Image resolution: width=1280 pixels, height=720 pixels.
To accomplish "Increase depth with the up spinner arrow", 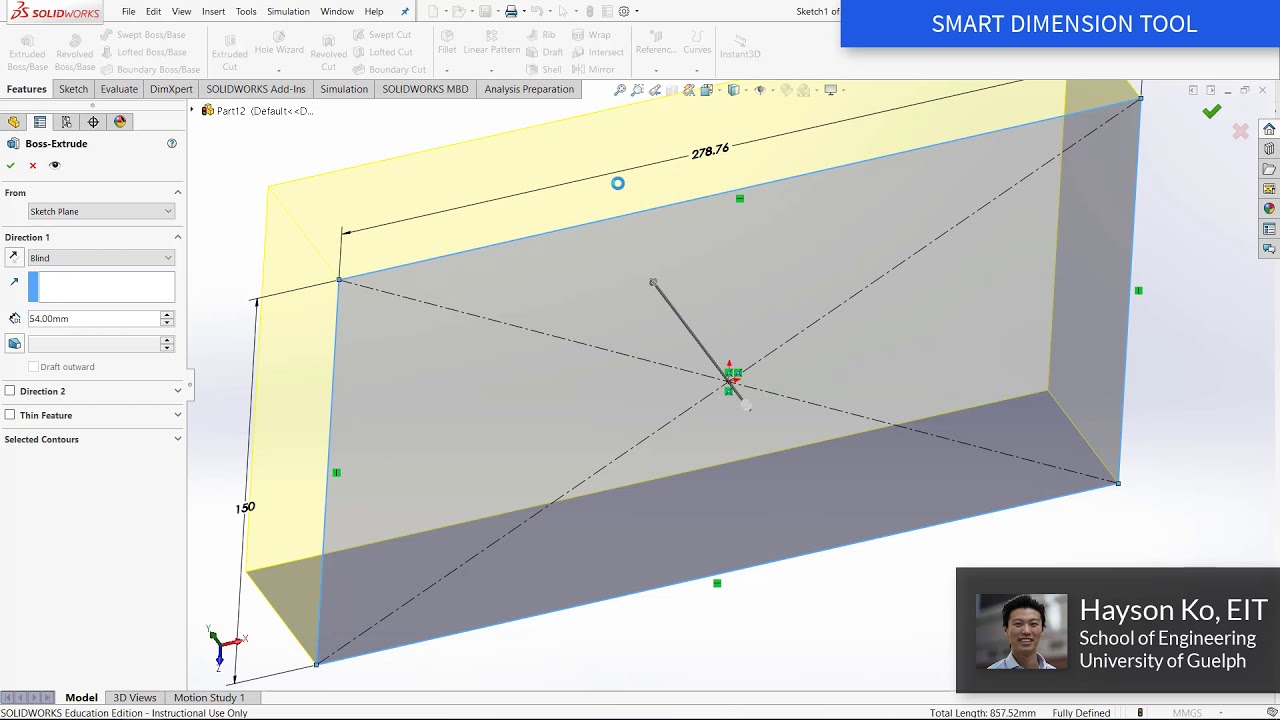I will point(167,315).
